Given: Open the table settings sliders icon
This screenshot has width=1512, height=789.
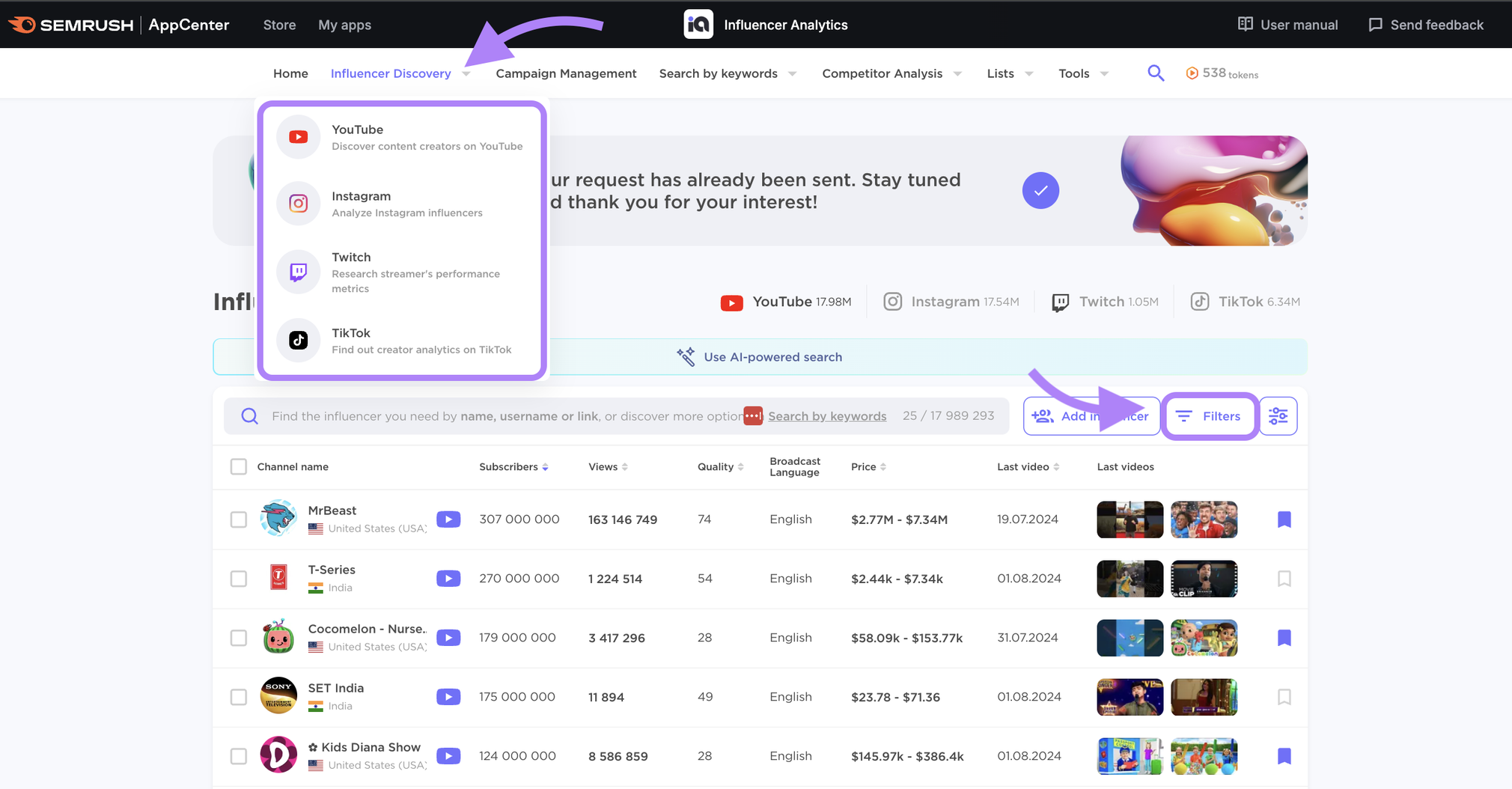Looking at the screenshot, I should (1278, 416).
